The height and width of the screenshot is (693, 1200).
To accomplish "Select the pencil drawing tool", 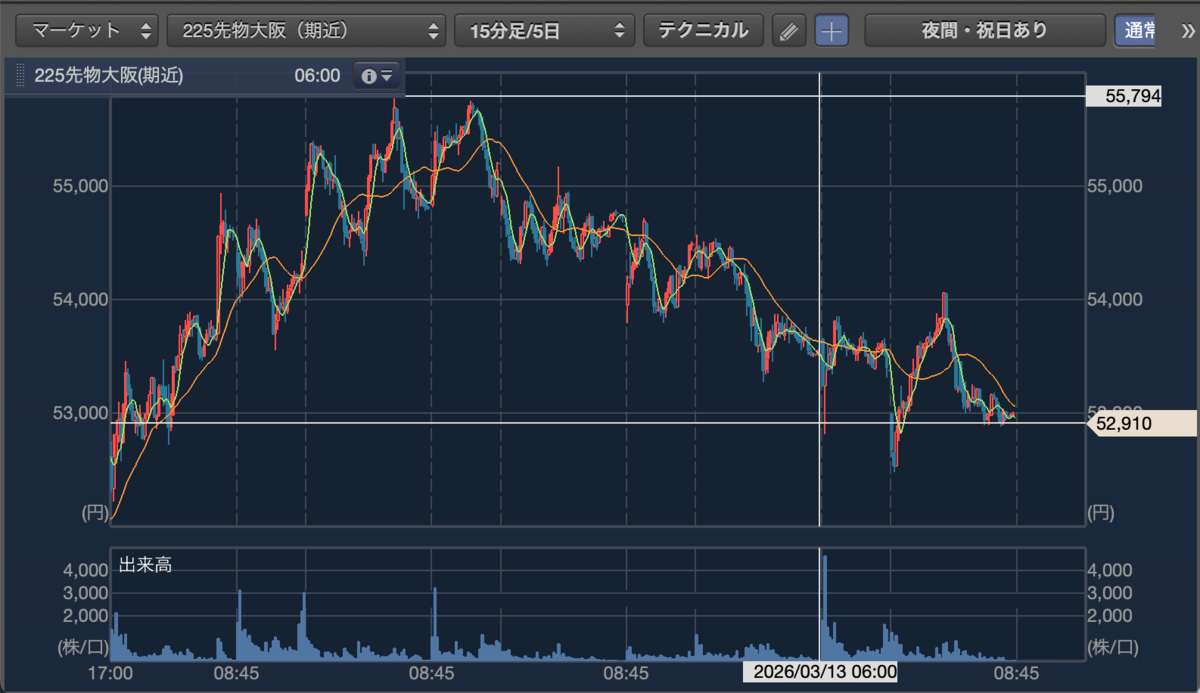I will click(x=789, y=31).
